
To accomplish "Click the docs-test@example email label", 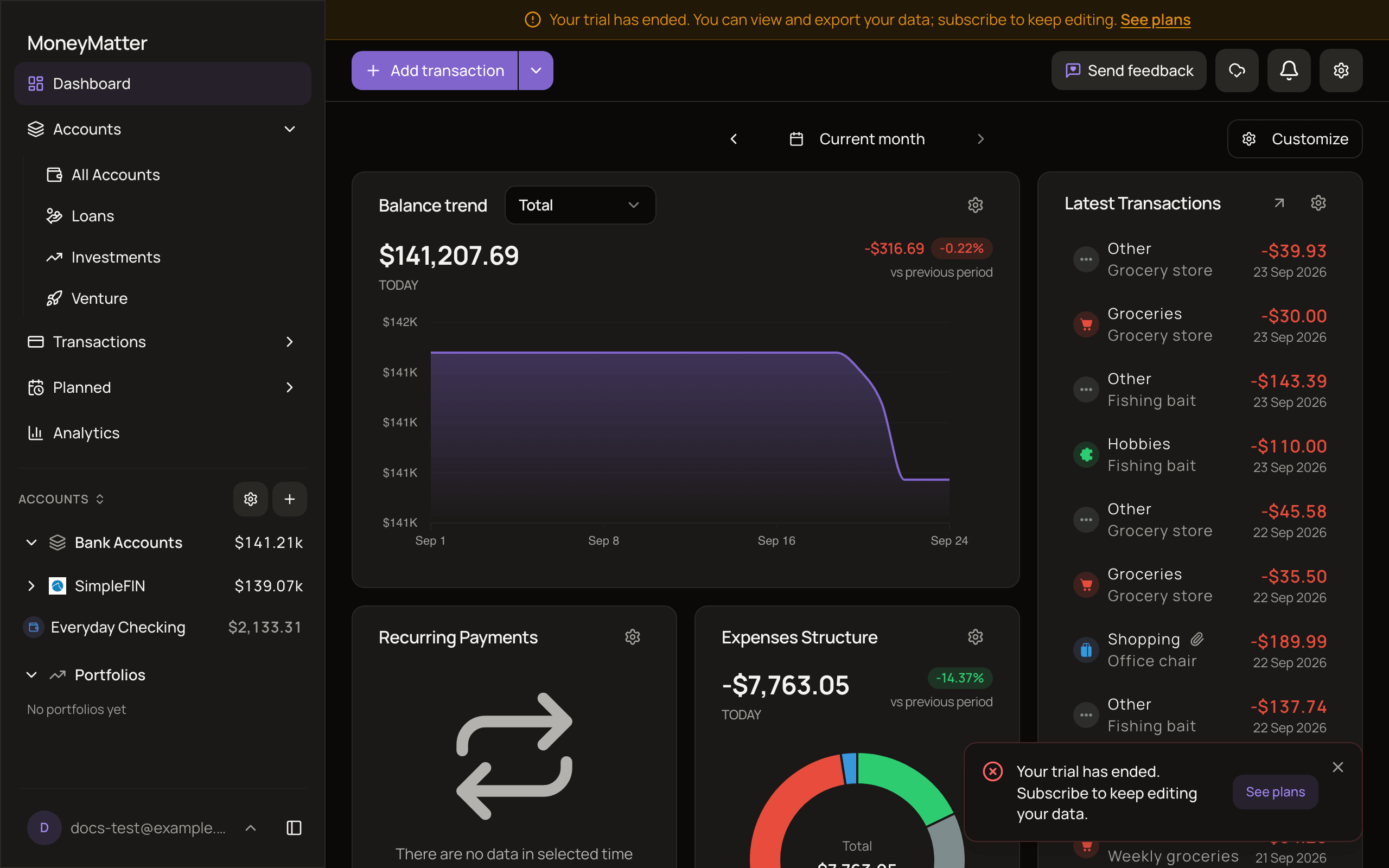I will [148, 828].
